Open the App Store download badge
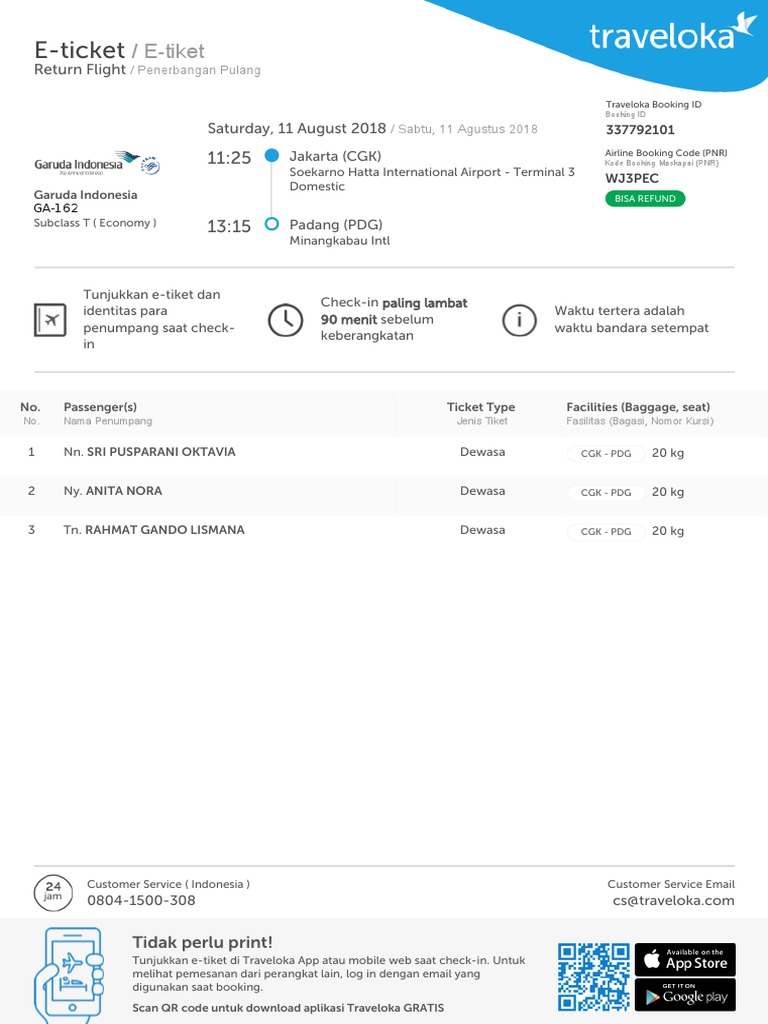This screenshot has height=1024, width=768. point(685,960)
